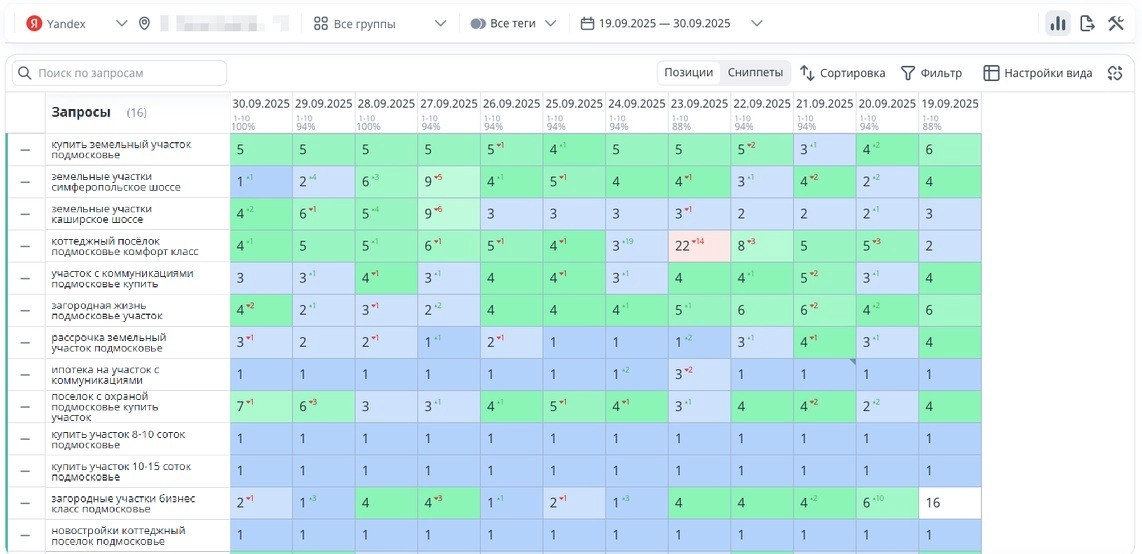Click the Yandex logo icon

33,24
